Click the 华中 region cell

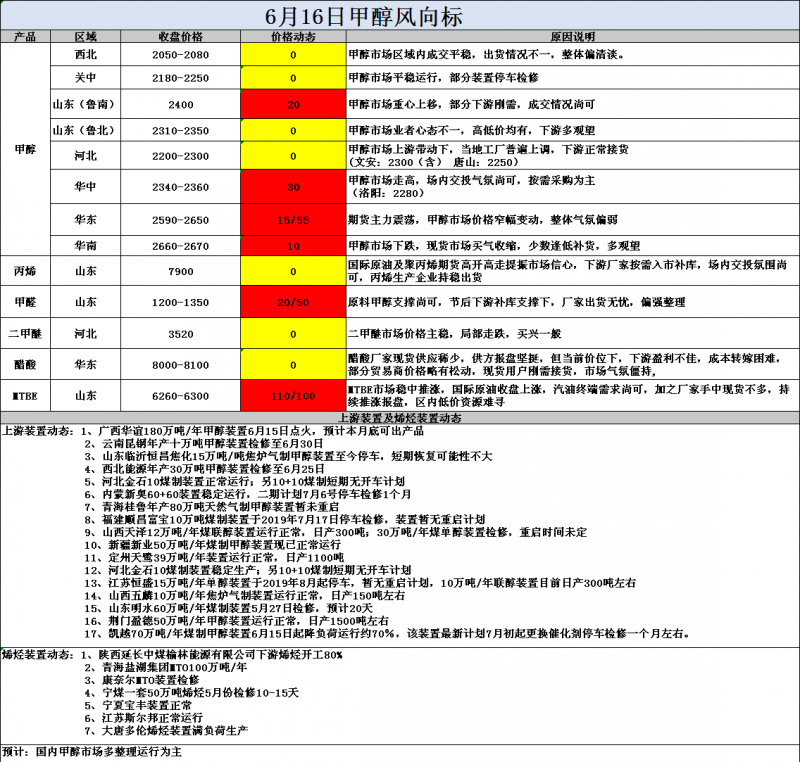coord(85,187)
